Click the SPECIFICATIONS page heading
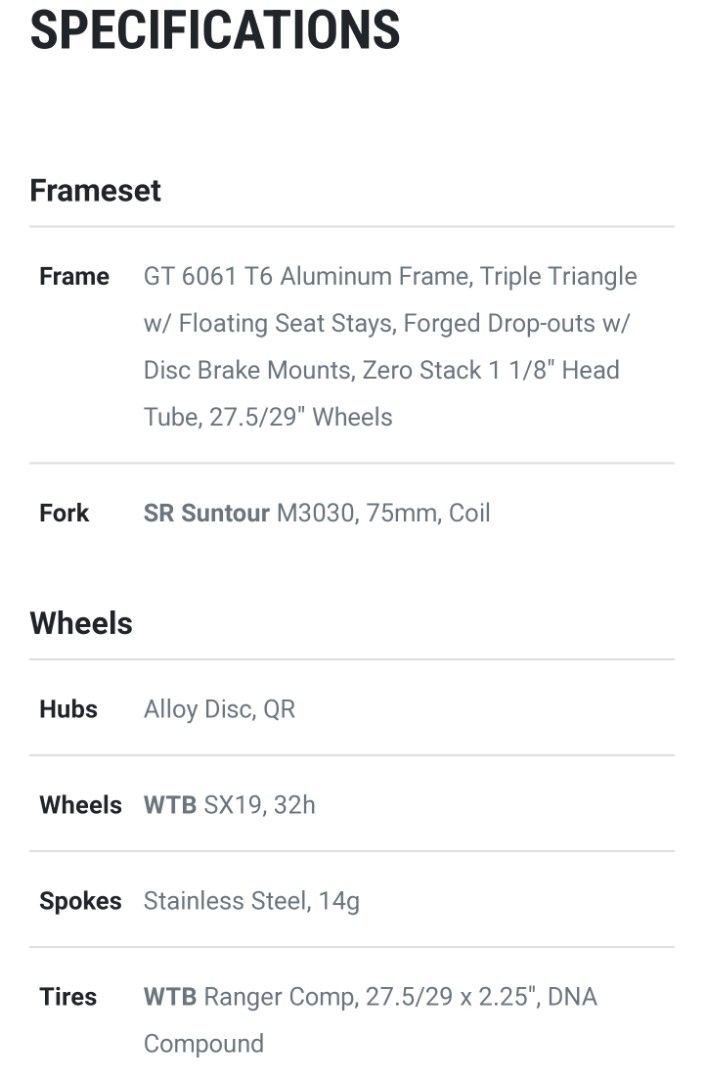Image resolution: width=704 pixels, height=1080 pixels. click(x=215, y=30)
